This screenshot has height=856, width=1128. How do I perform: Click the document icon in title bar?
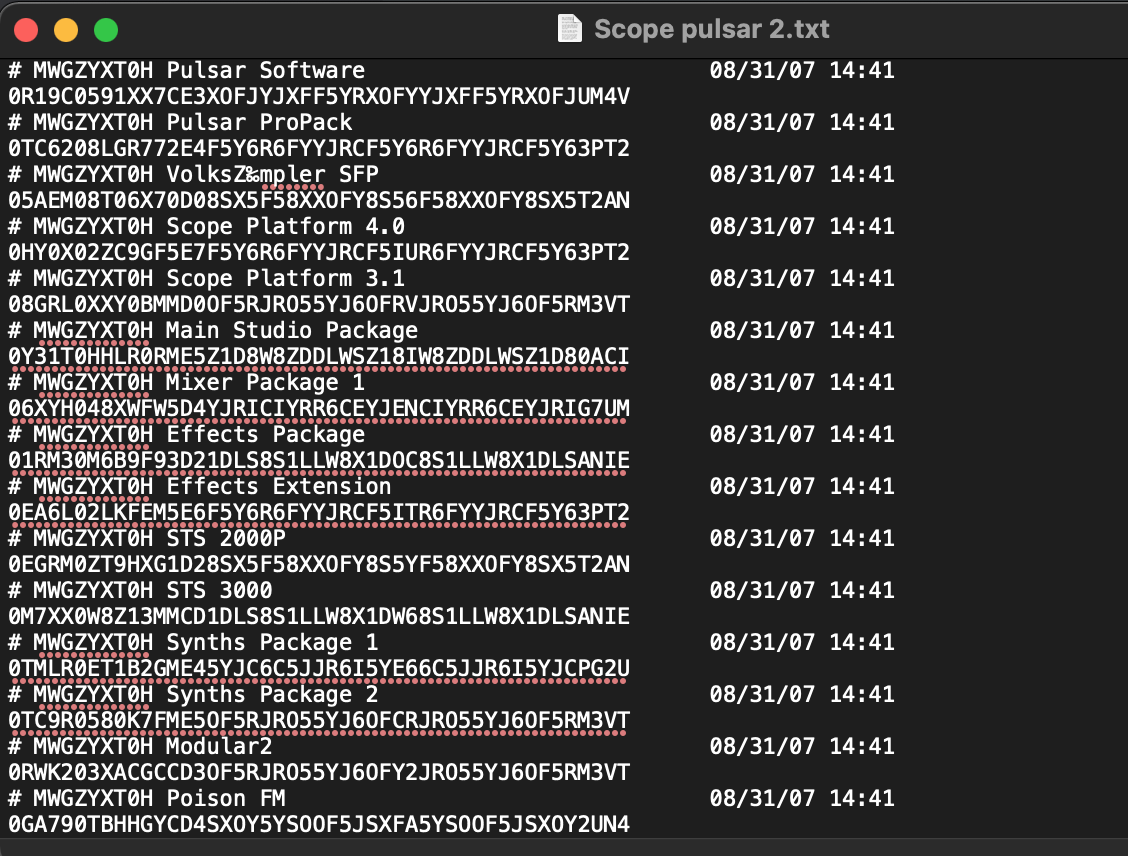coord(570,29)
